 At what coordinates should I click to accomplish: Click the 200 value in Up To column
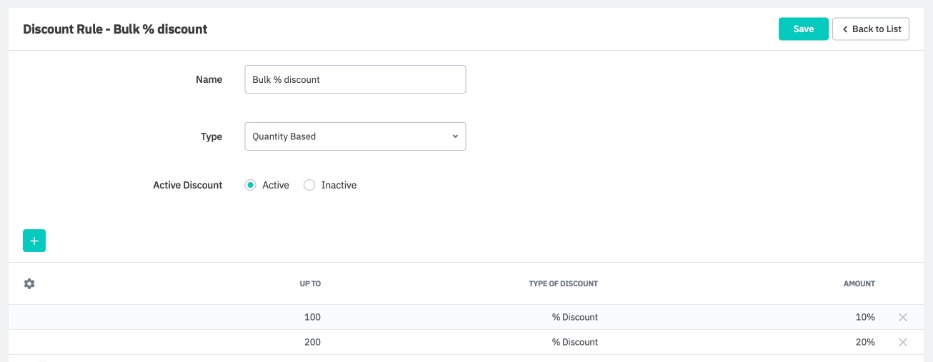click(x=312, y=342)
